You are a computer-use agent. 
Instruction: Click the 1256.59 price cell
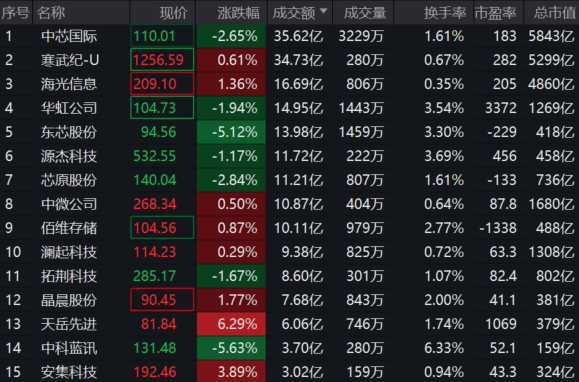point(162,59)
